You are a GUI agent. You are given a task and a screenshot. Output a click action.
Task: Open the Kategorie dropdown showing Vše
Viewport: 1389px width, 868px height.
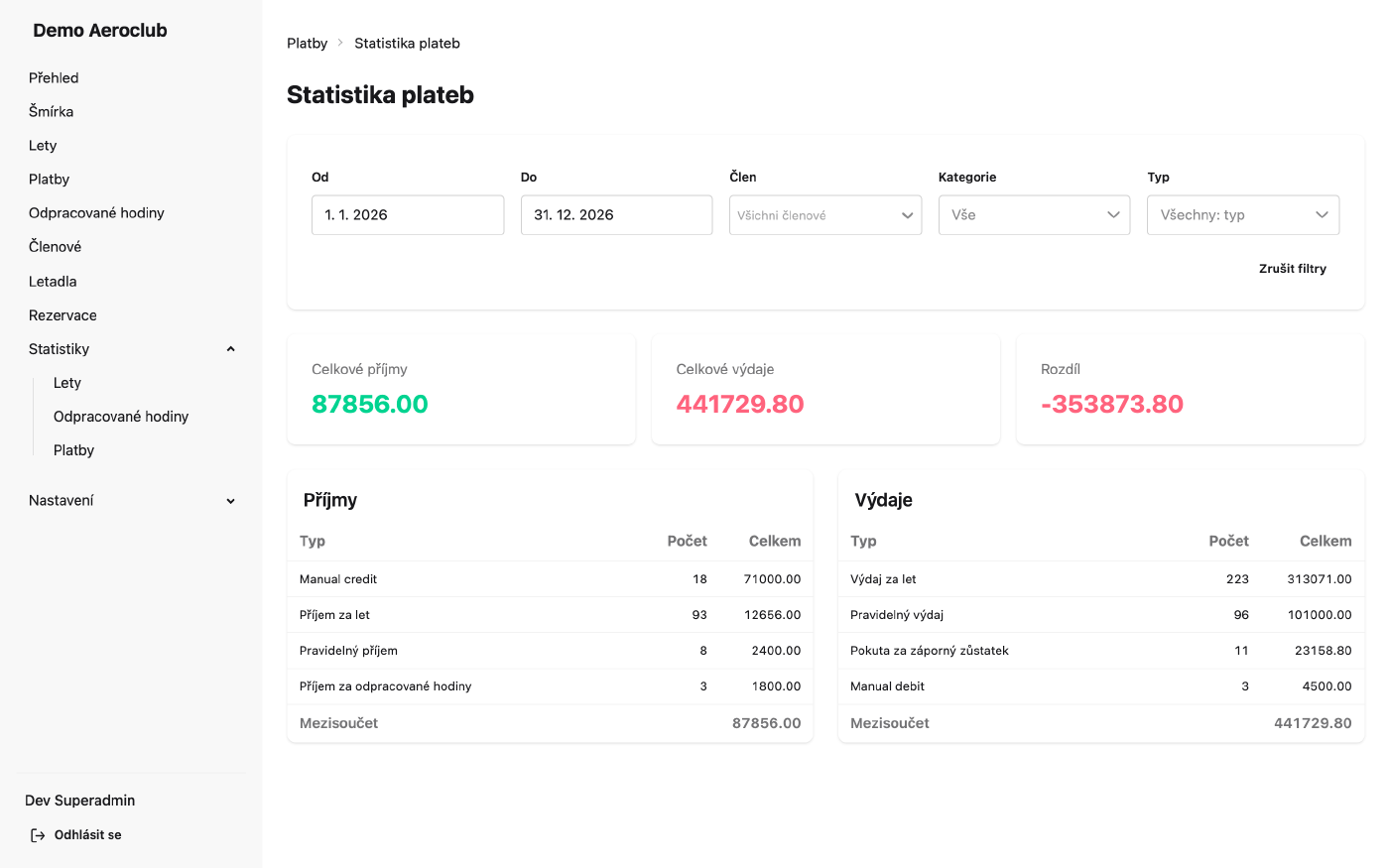click(x=1034, y=215)
